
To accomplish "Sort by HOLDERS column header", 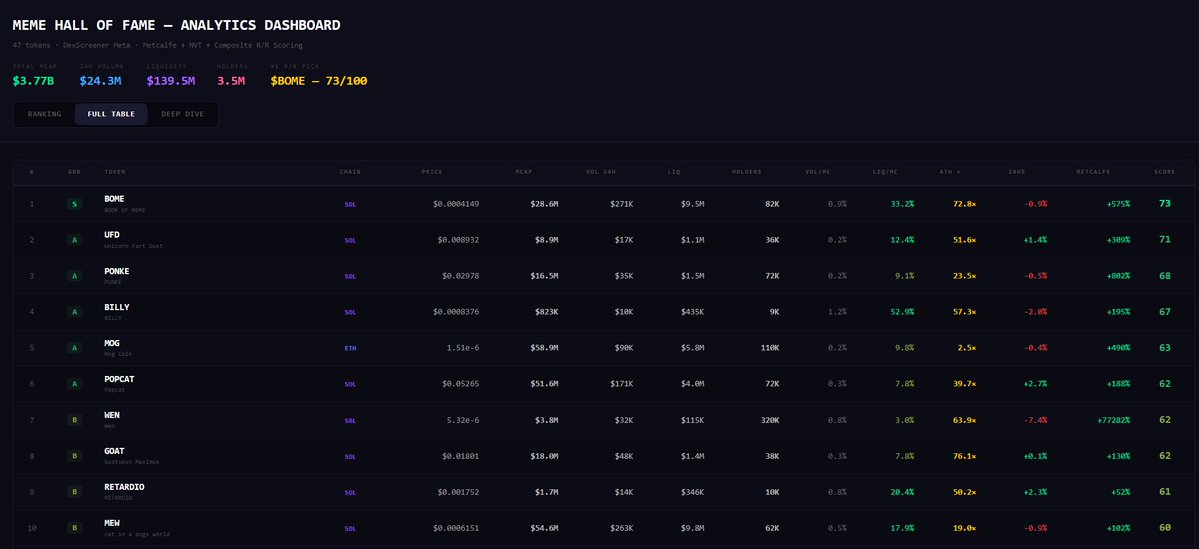I will (x=746, y=172).
